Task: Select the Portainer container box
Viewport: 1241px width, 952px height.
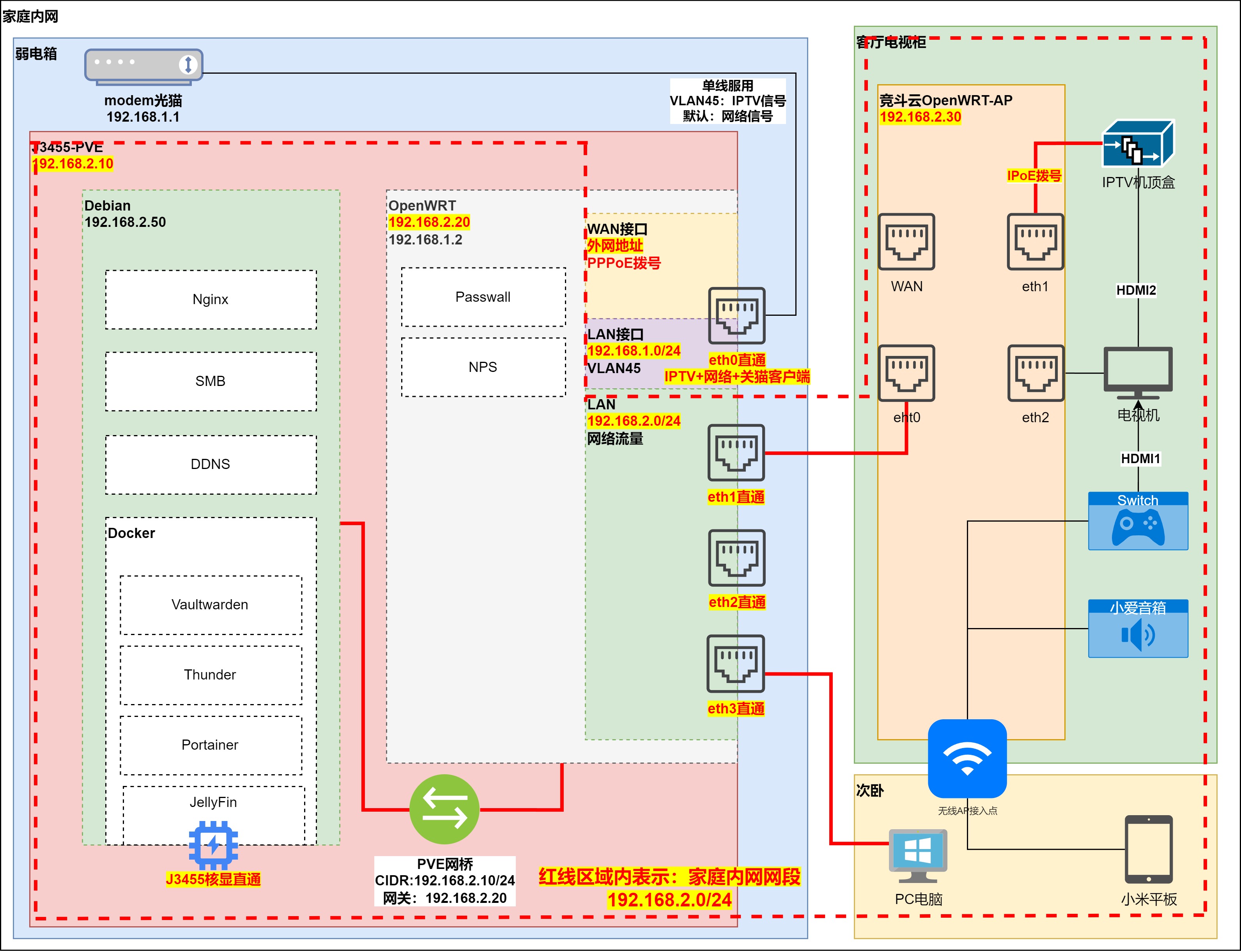Action: (210, 745)
